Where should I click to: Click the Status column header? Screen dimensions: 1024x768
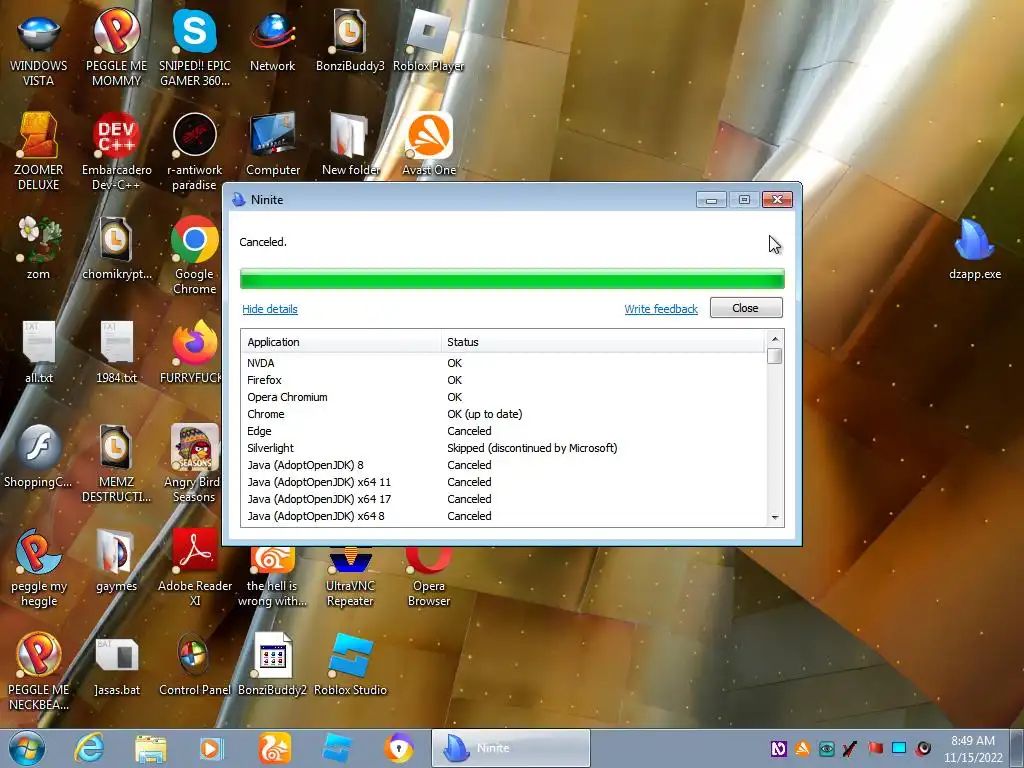click(603, 342)
